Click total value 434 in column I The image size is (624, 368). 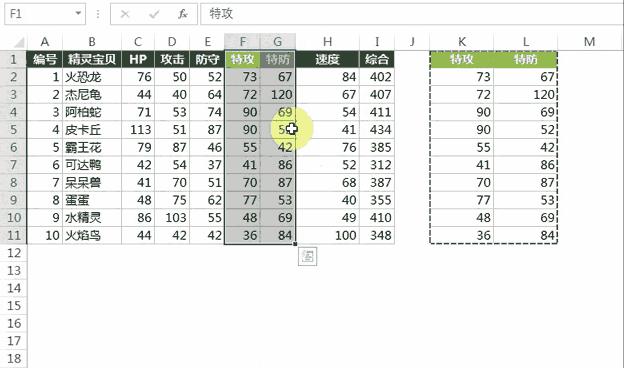click(x=377, y=130)
